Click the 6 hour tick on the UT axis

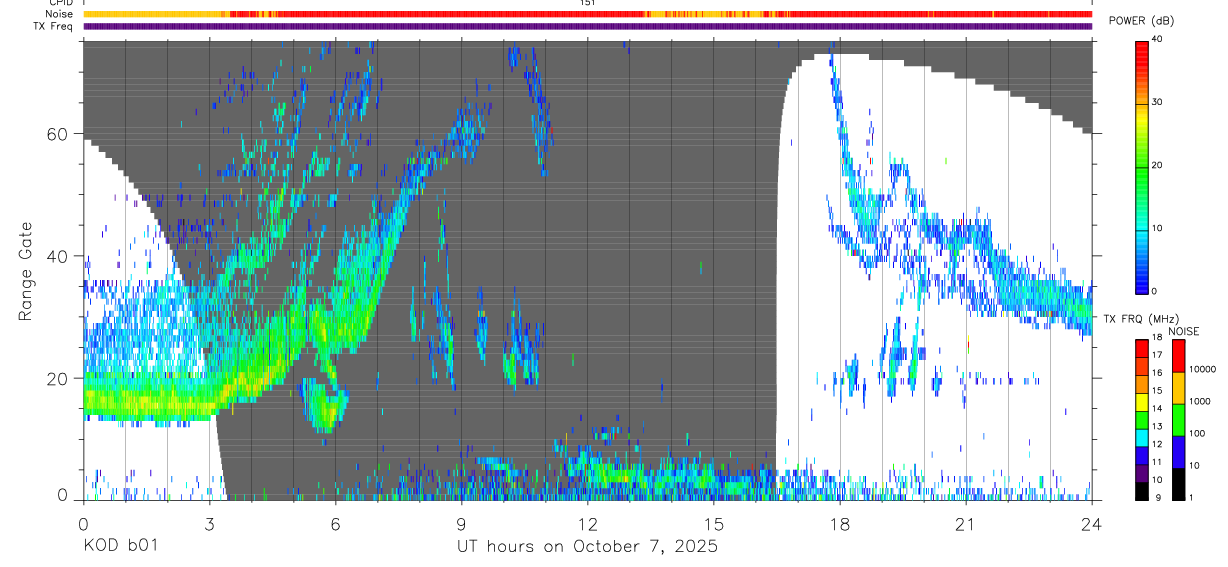335,523
